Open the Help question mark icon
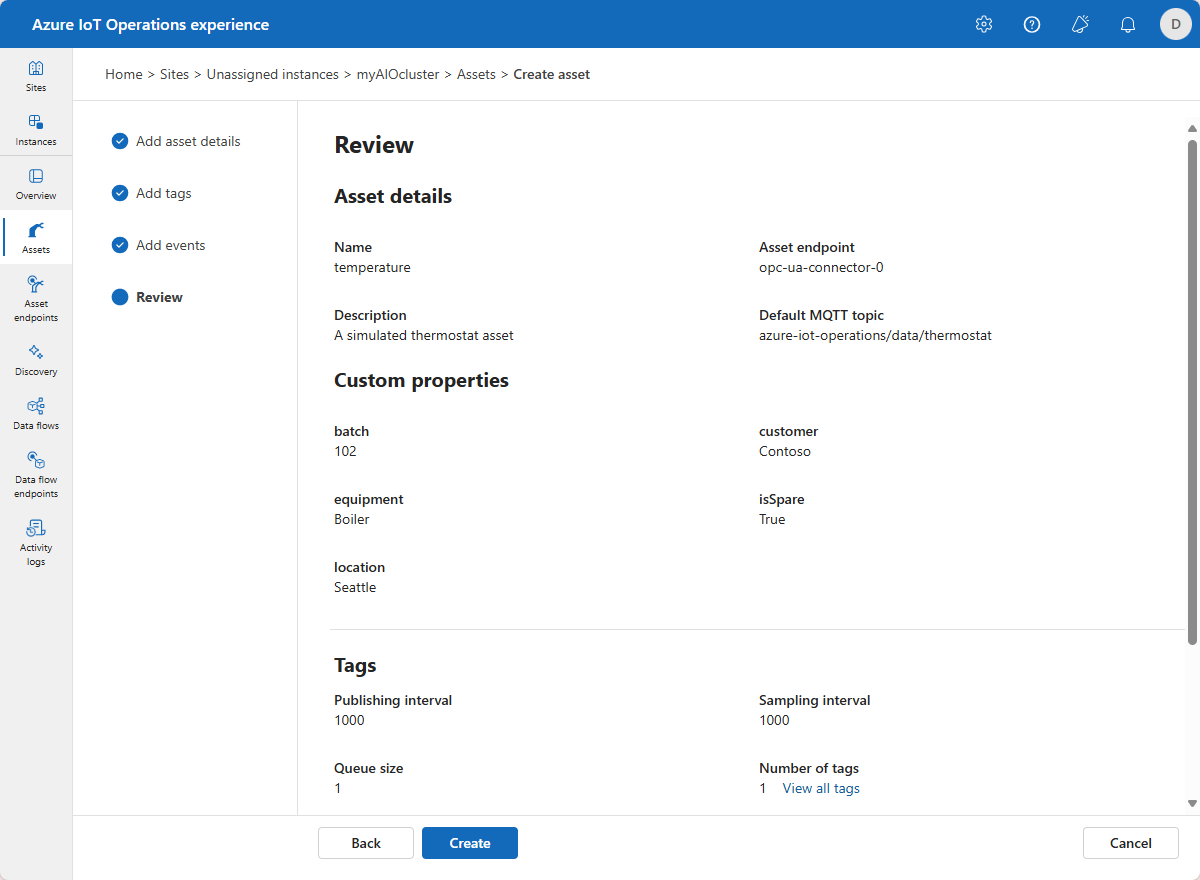 (1032, 24)
